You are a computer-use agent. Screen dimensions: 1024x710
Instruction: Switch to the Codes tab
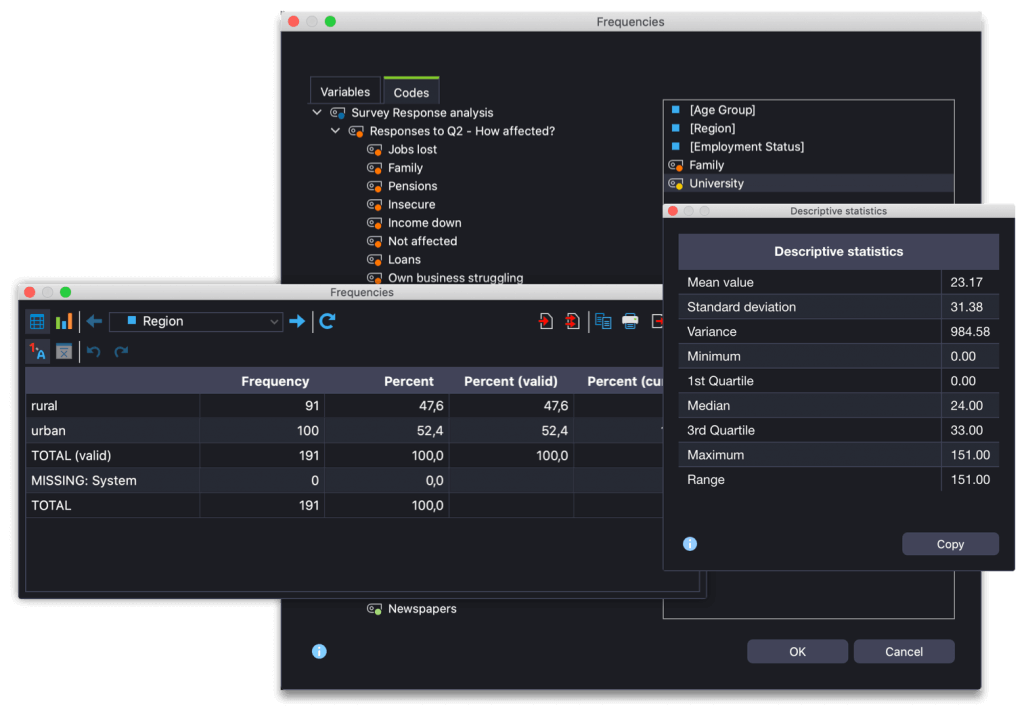[411, 91]
